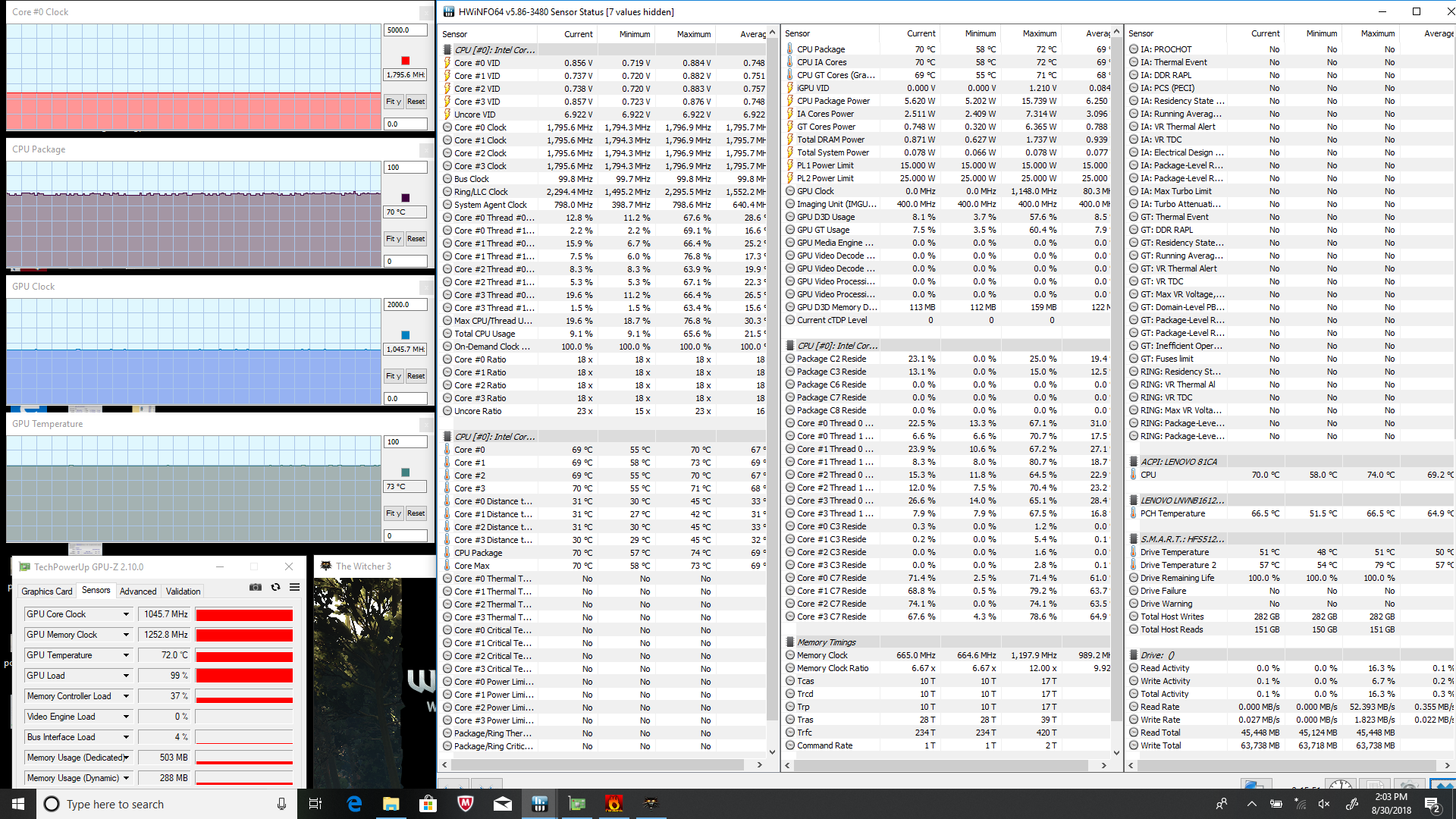This screenshot has height=819, width=1456.
Task: Click down arrow of first HWiNFO panel scrollbar
Action: point(772,752)
